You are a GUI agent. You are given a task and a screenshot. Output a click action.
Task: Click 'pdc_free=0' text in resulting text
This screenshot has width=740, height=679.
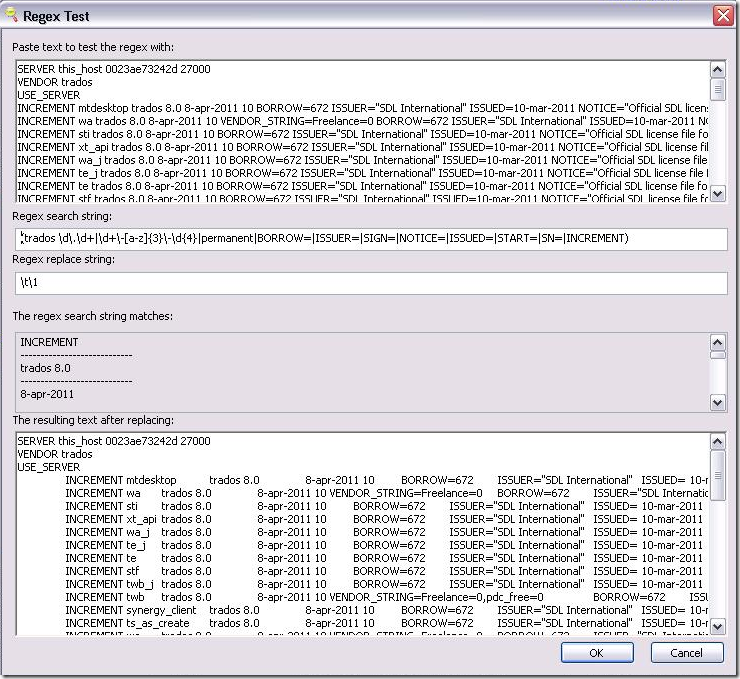pyautogui.click(x=515, y=597)
